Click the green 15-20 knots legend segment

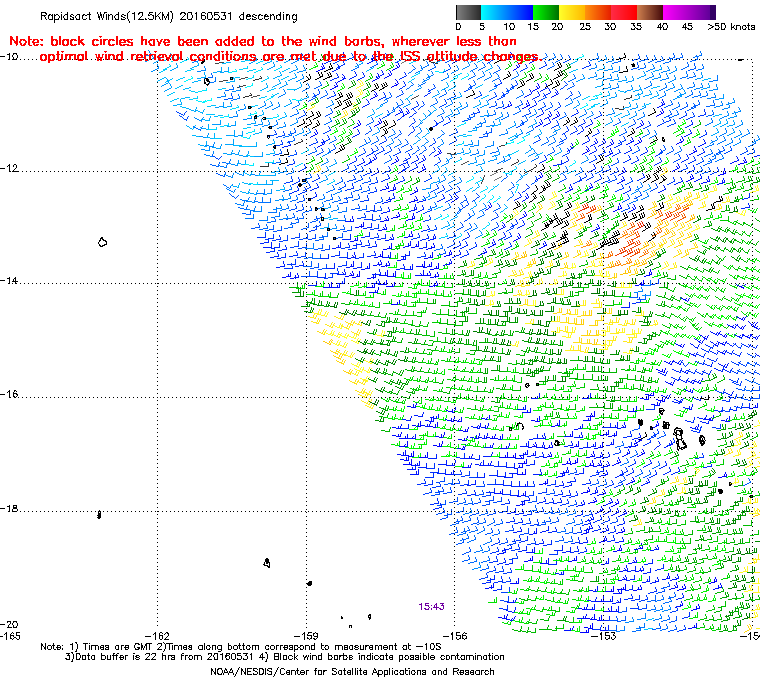click(546, 12)
